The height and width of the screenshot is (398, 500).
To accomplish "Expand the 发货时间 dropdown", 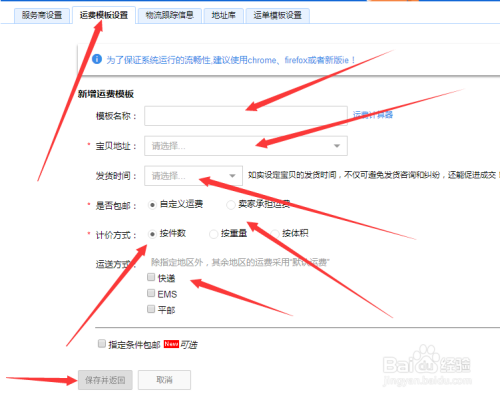I will 193,176.
